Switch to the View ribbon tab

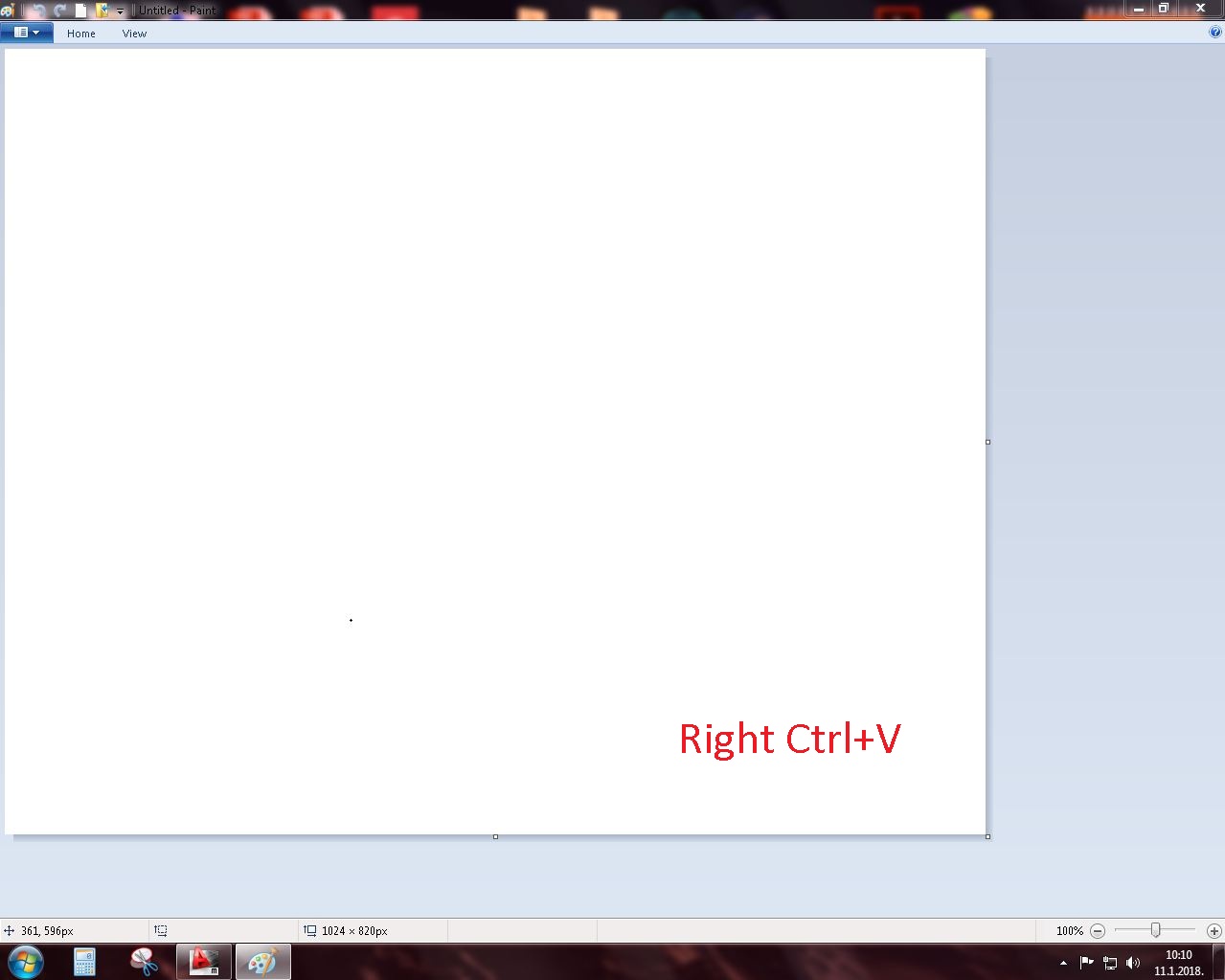(x=134, y=34)
